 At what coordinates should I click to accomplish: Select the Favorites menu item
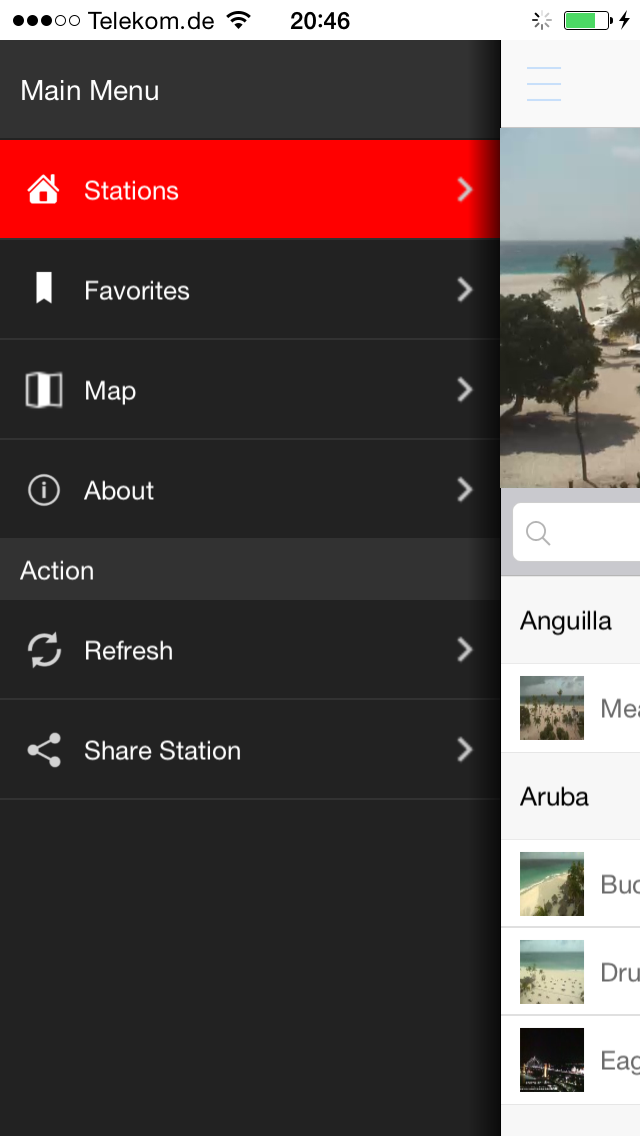pos(137,291)
